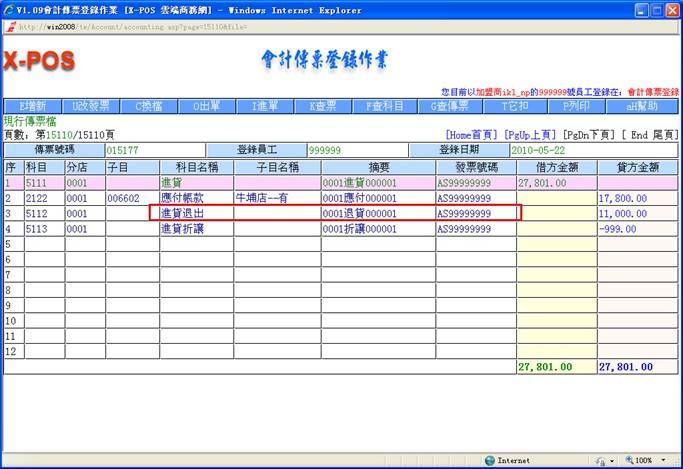Click the 登錄日期 field showing 2010-05-22
This screenshot has height=469, width=683.
point(592,150)
